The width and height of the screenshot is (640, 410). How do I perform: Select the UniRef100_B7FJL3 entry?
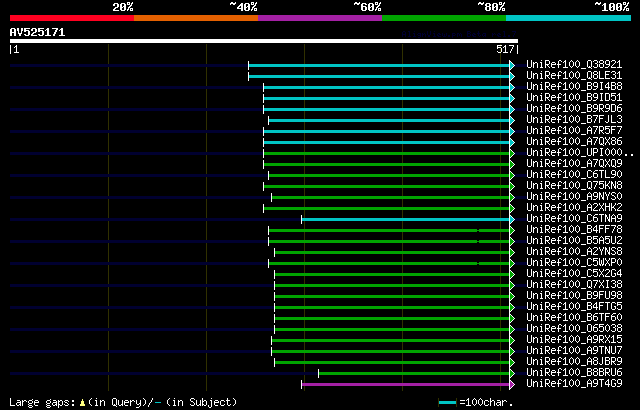574,120
